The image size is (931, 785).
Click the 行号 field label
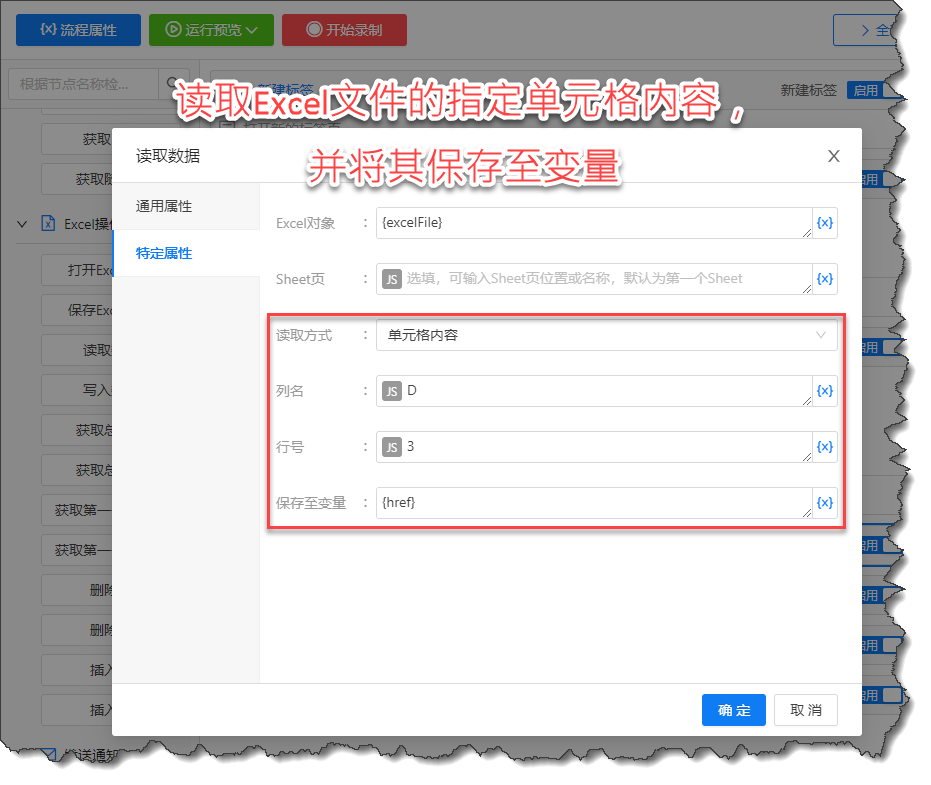[x=290, y=447]
